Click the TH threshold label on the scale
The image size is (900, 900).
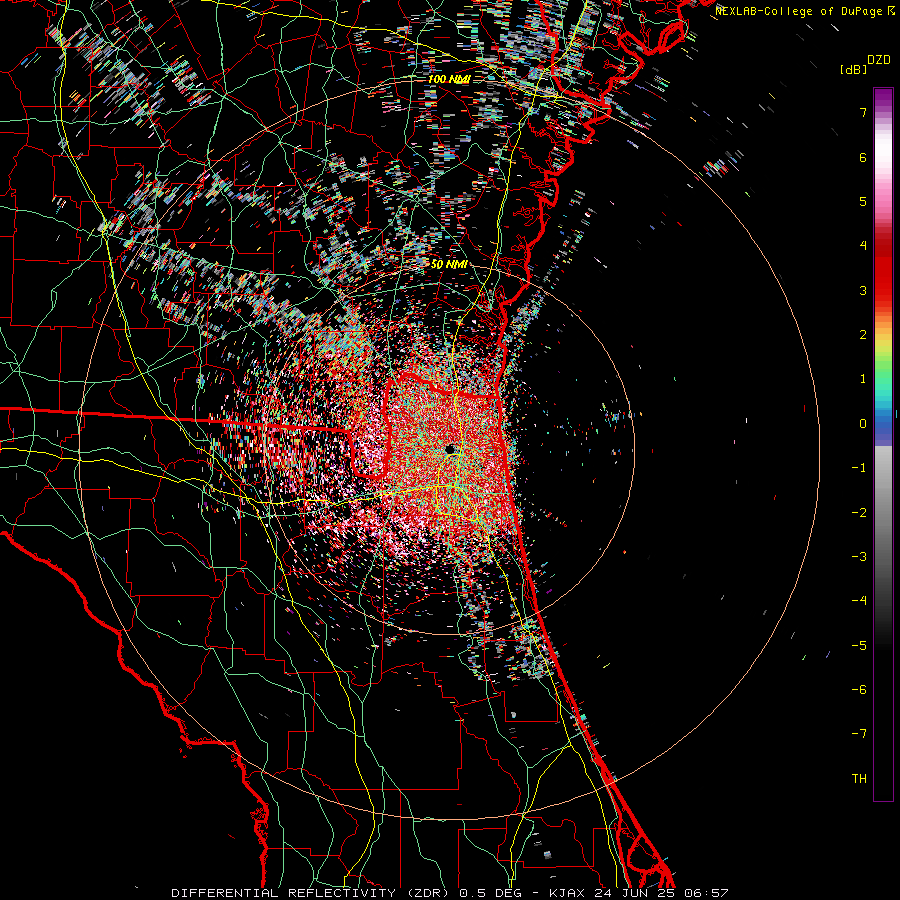click(859, 779)
